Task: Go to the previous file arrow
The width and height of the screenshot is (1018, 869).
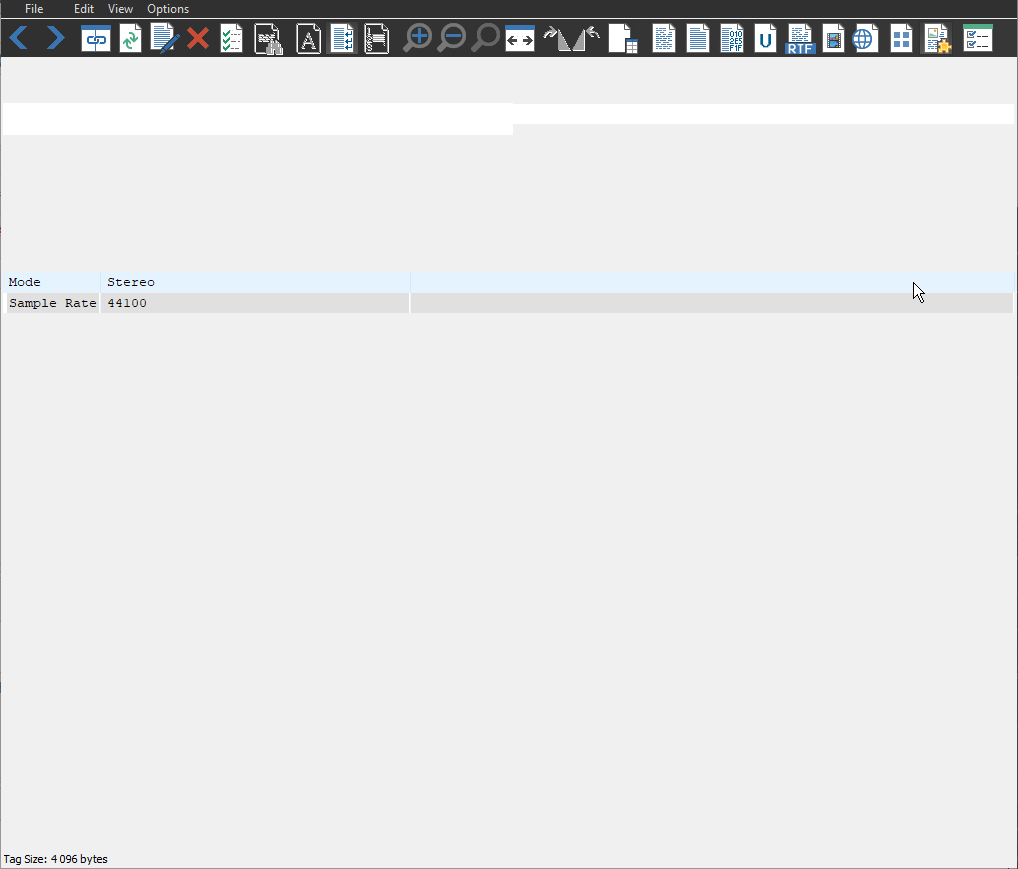Action: click(x=19, y=38)
